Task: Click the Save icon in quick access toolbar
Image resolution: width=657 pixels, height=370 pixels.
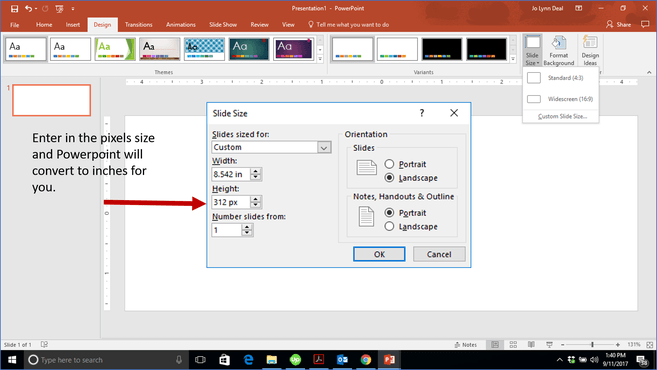Action: coord(14,8)
